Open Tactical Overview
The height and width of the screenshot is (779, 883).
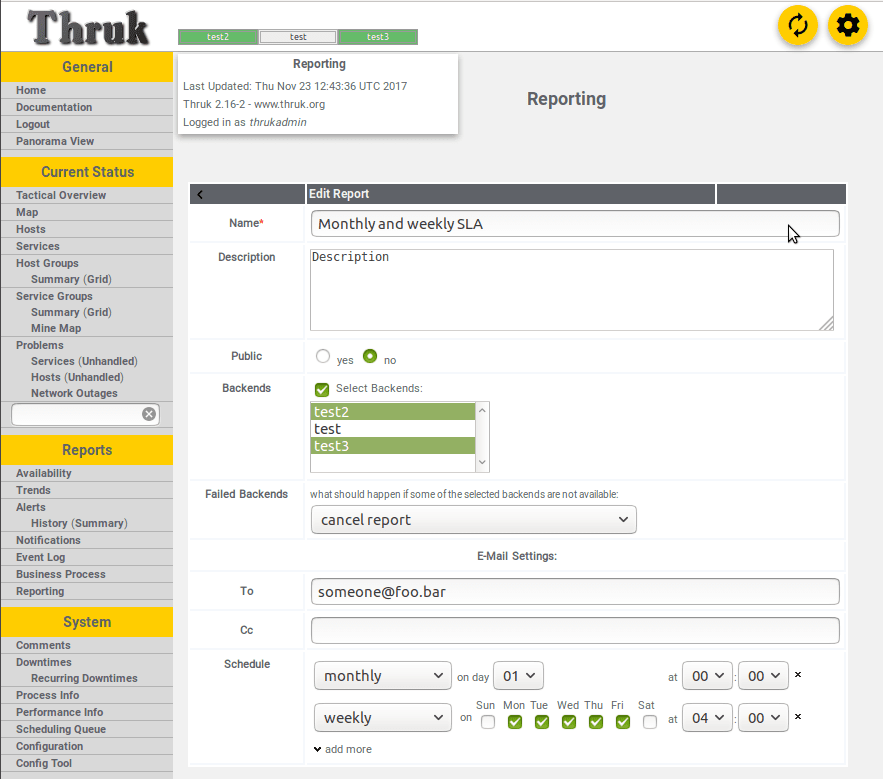click(x=61, y=195)
